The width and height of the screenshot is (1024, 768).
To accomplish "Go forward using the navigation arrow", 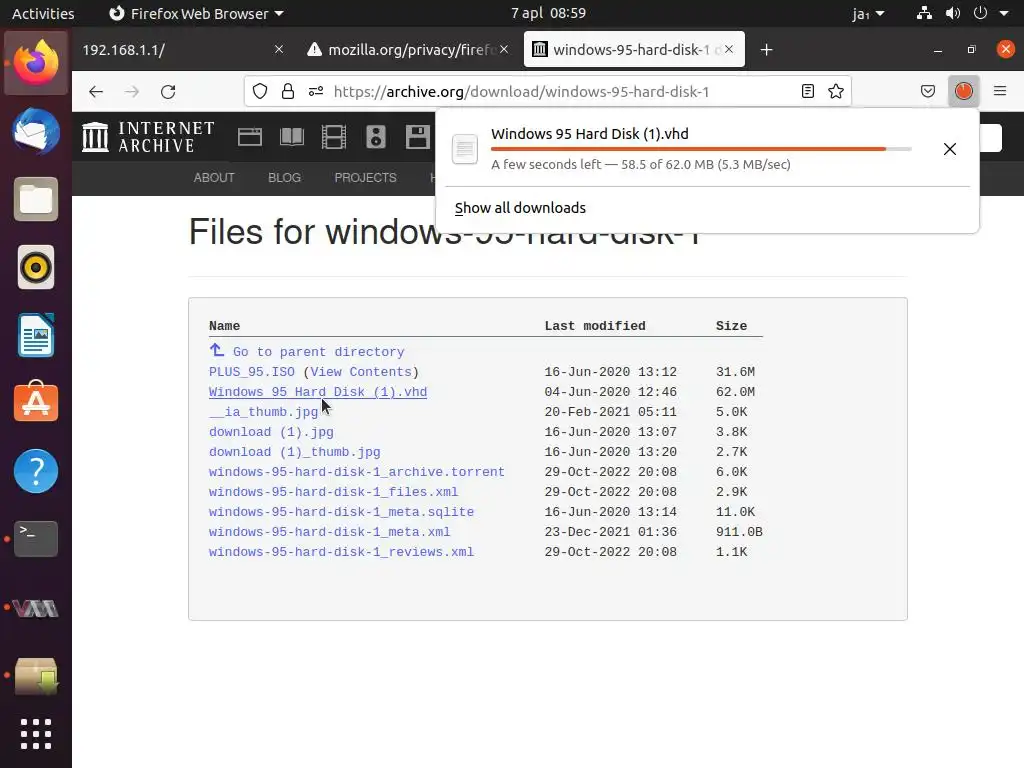I will click(x=132, y=91).
